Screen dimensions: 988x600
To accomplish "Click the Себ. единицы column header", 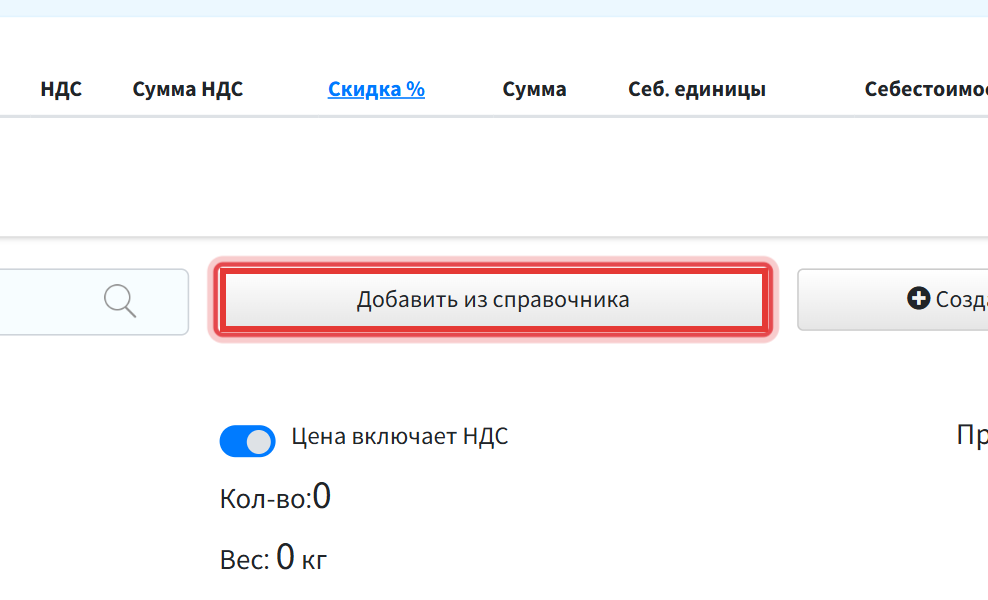I will click(x=697, y=89).
